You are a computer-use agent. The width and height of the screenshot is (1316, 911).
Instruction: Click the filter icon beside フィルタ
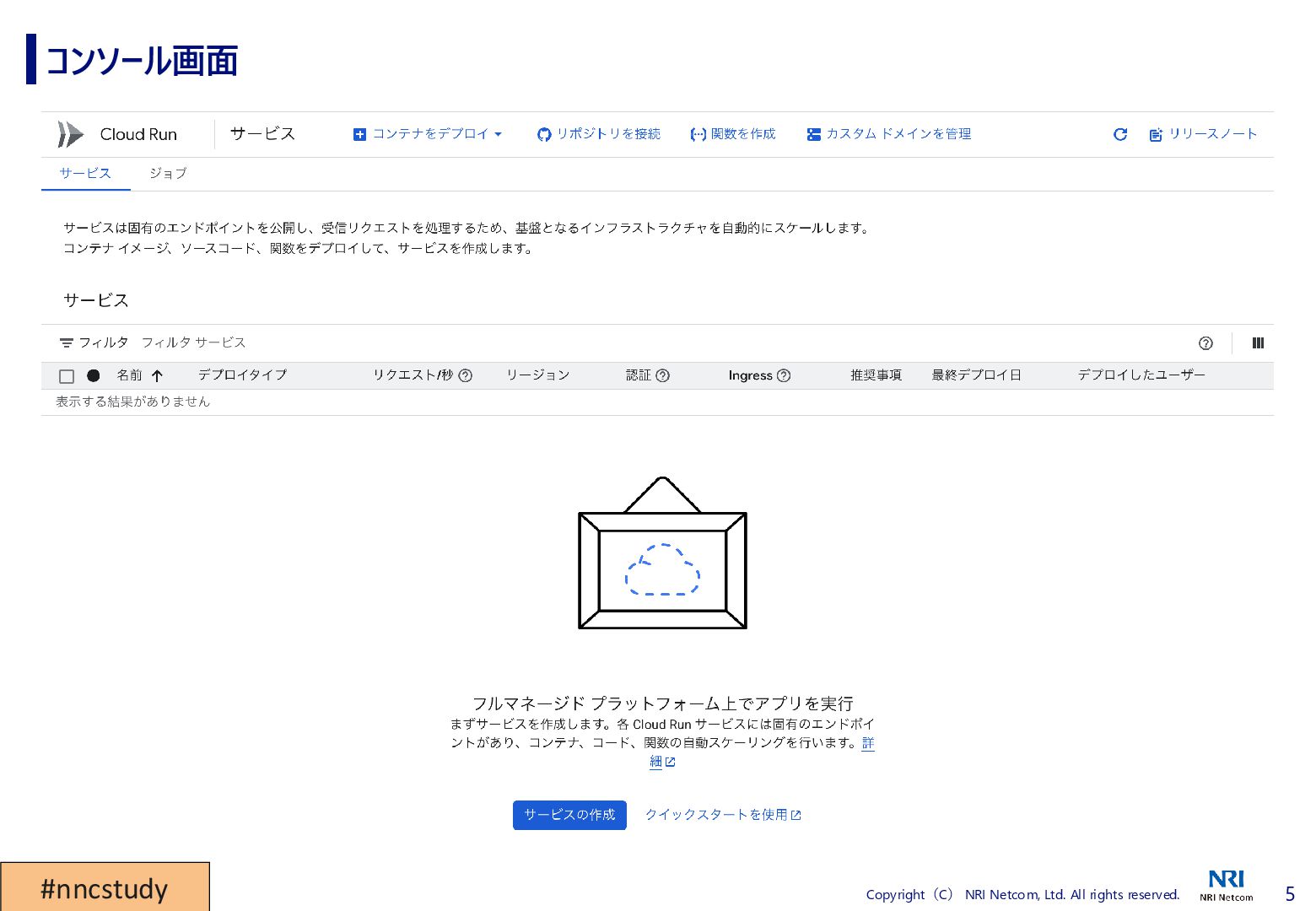[67, 343]
